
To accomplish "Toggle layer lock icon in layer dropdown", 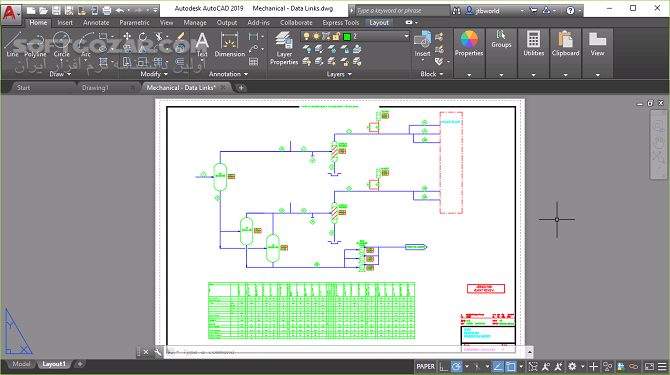I will [x=336, y=36].
